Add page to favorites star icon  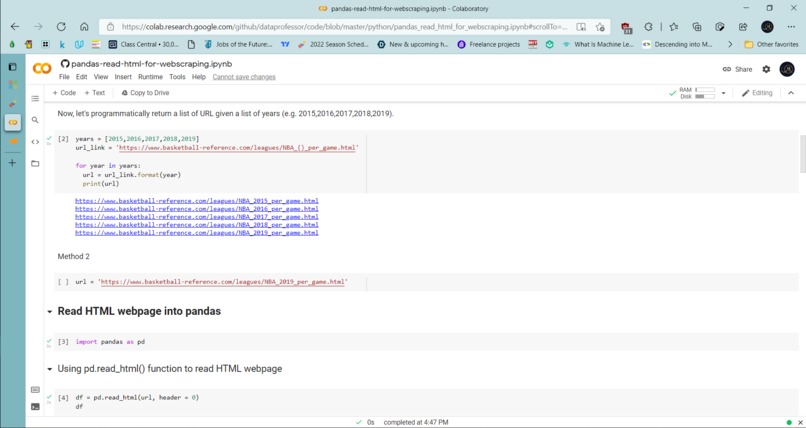click(x=600, y=27)
